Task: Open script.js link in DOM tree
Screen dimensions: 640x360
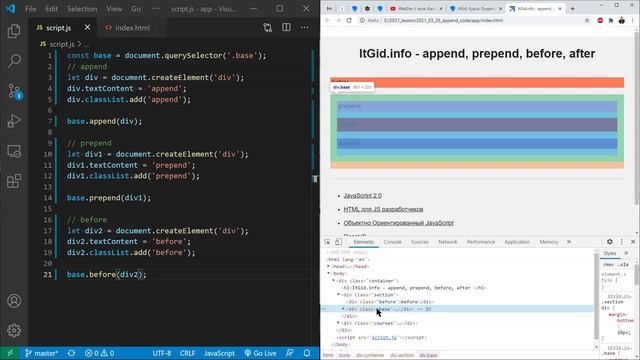Action: (x=384, y=338)
